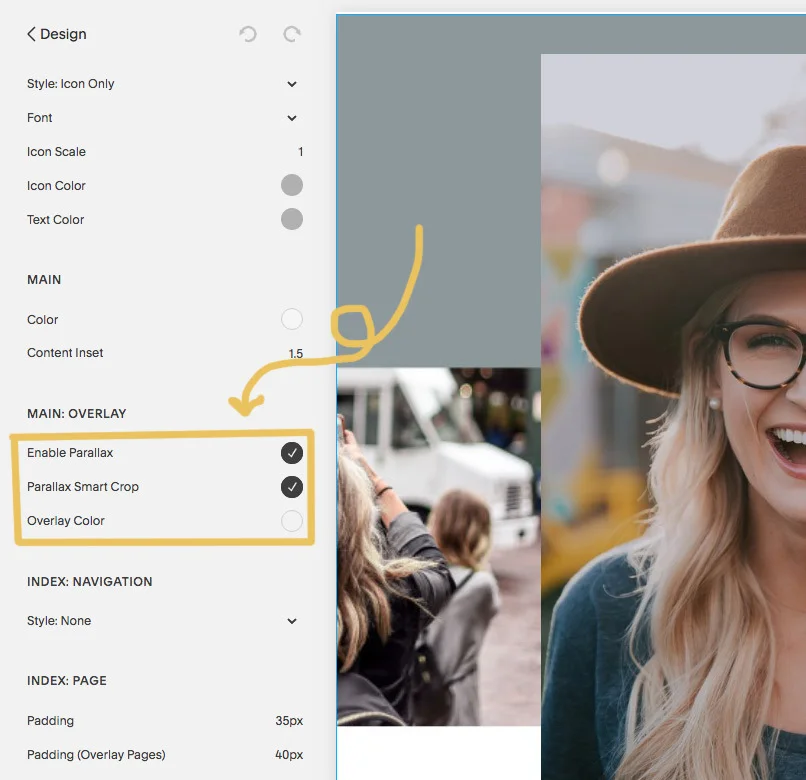The image size is (806, 780).
Task: Select the Text Color circle
Action: pos(292,219)
